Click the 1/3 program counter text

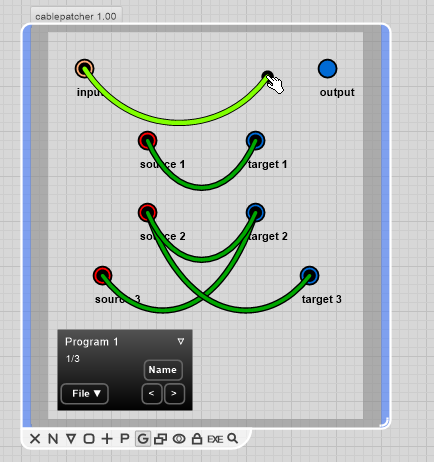[73, 359]
